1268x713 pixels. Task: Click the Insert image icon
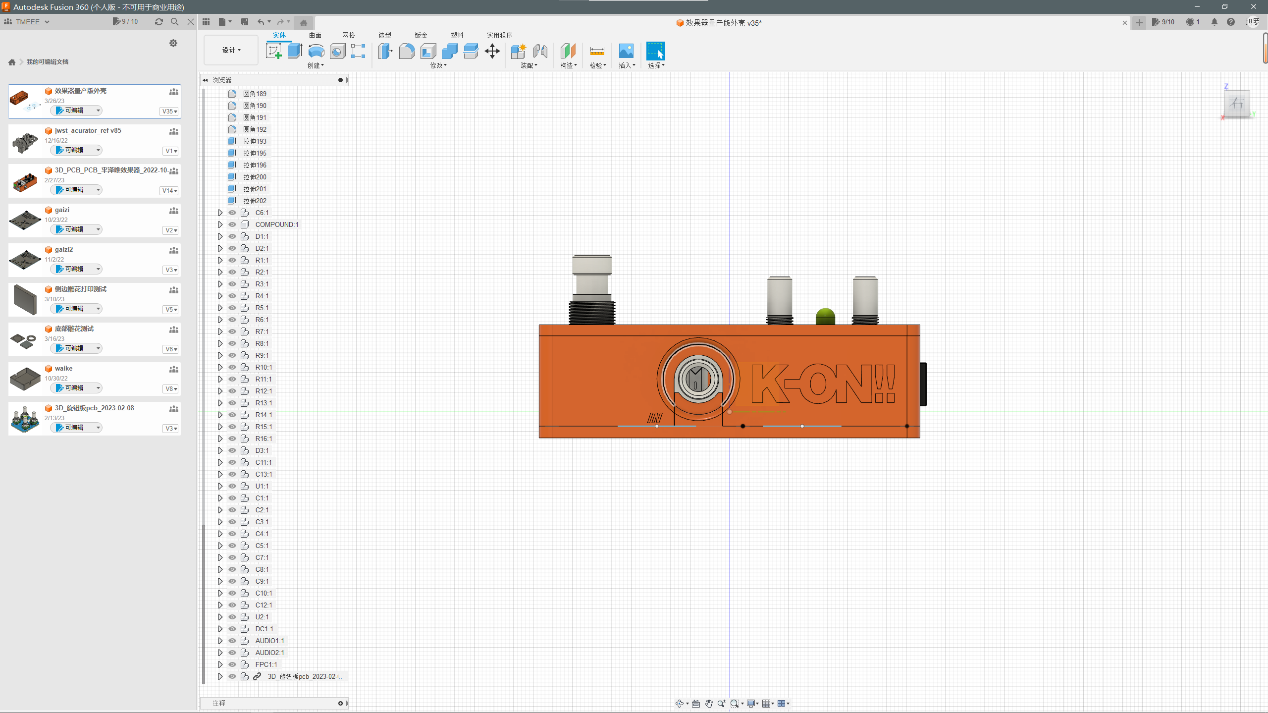pyautogui.click(x=626, y=51)
